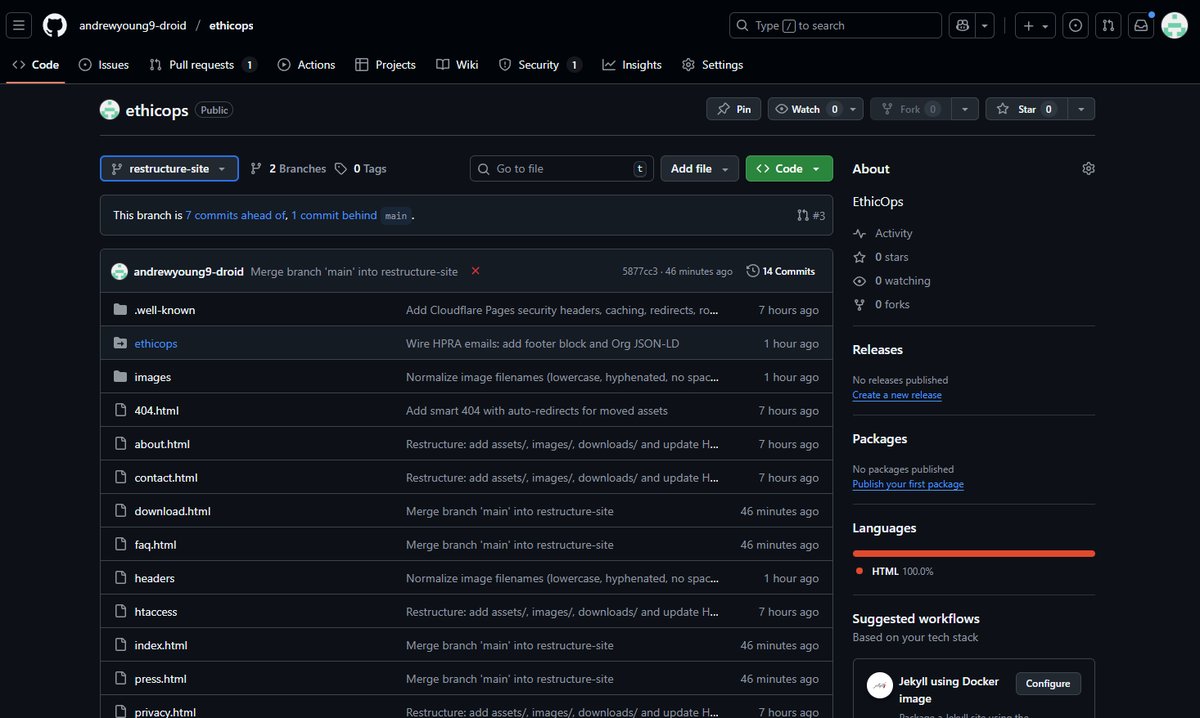
Task: Switch to the Settings tab
Action: coord(712,65)
